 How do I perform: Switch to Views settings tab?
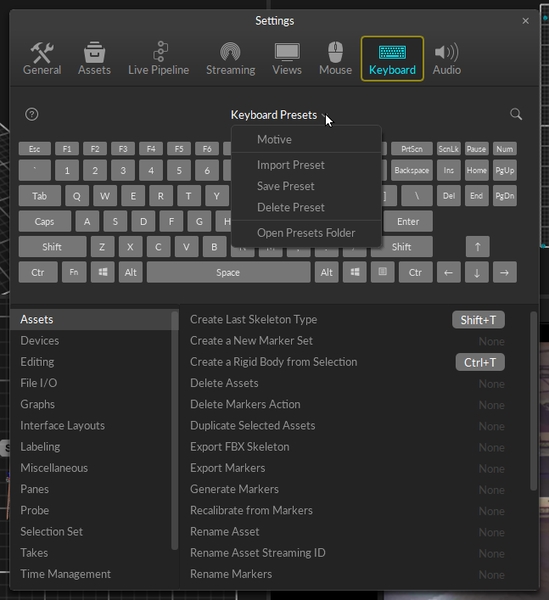tap(287, 59)
